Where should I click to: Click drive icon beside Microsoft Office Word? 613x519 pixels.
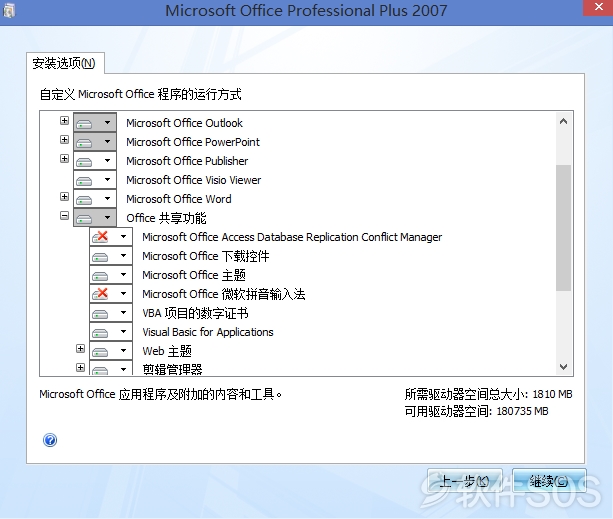(84, 200)
